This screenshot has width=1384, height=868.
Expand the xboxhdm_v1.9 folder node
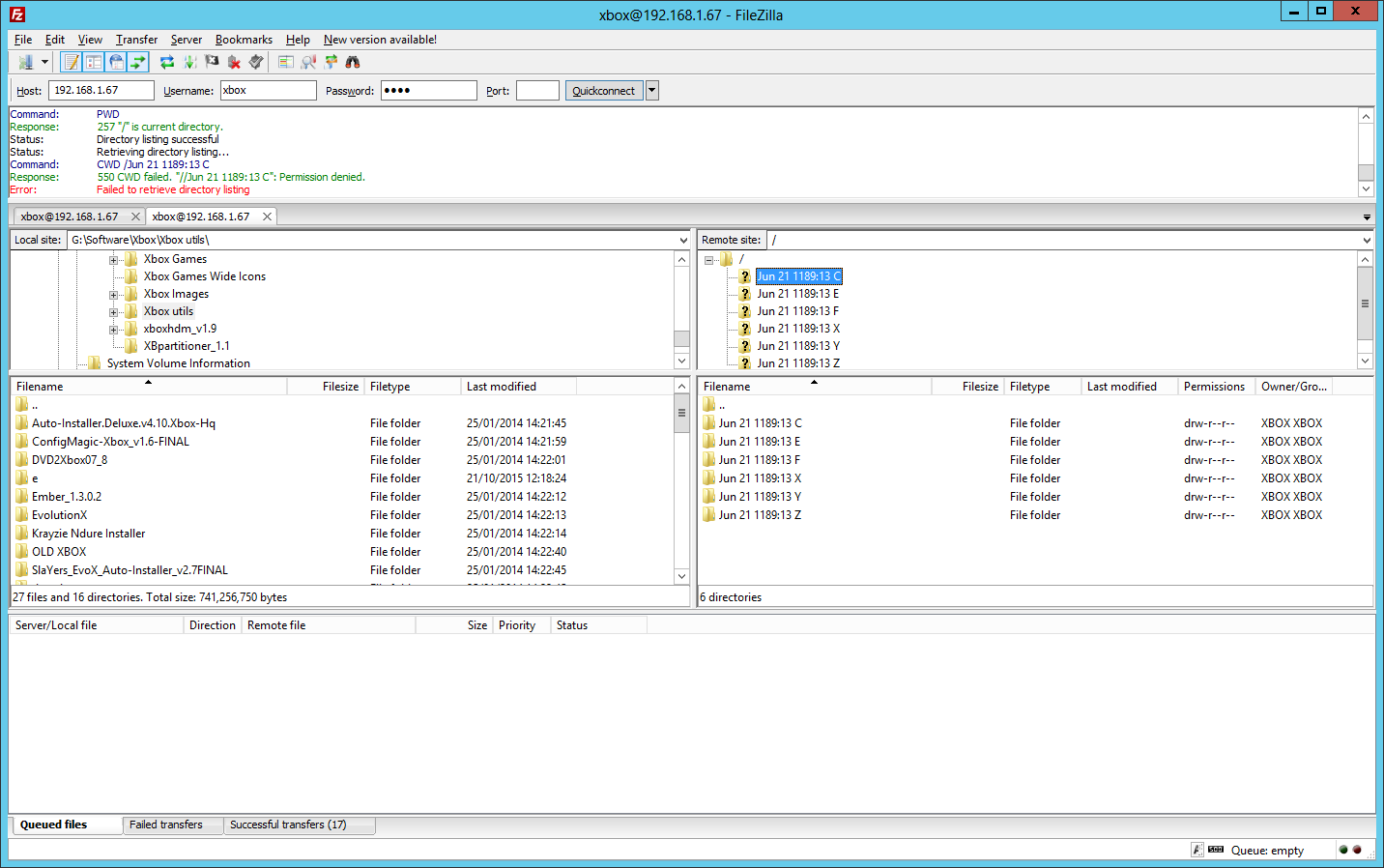tap(113, 330)
